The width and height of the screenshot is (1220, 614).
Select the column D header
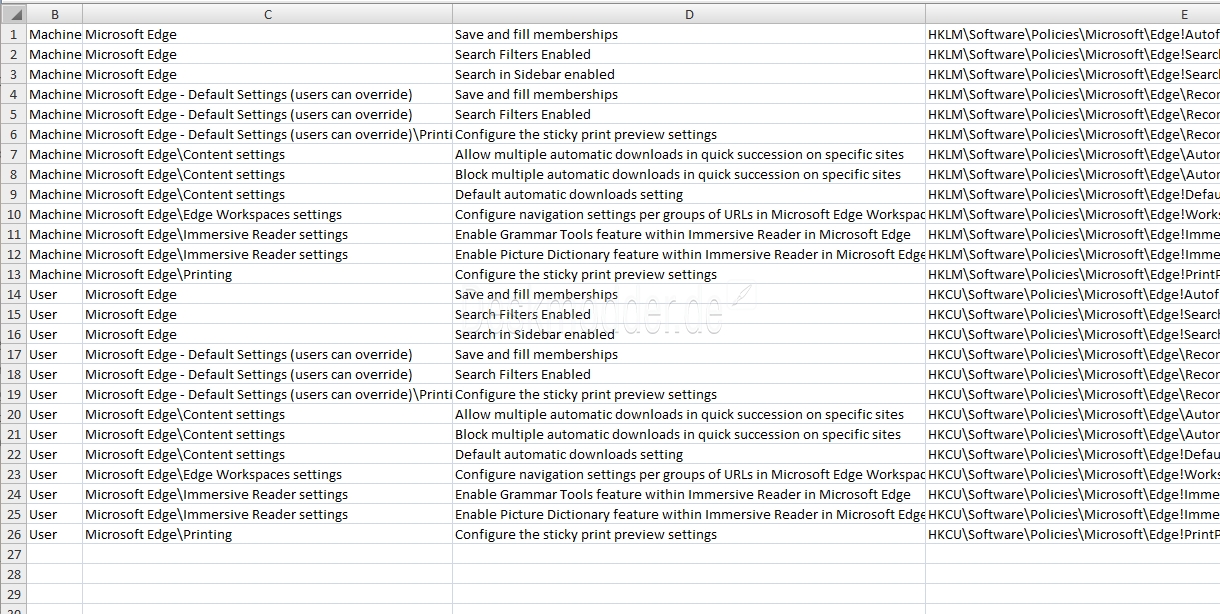(x=689, y=14)
